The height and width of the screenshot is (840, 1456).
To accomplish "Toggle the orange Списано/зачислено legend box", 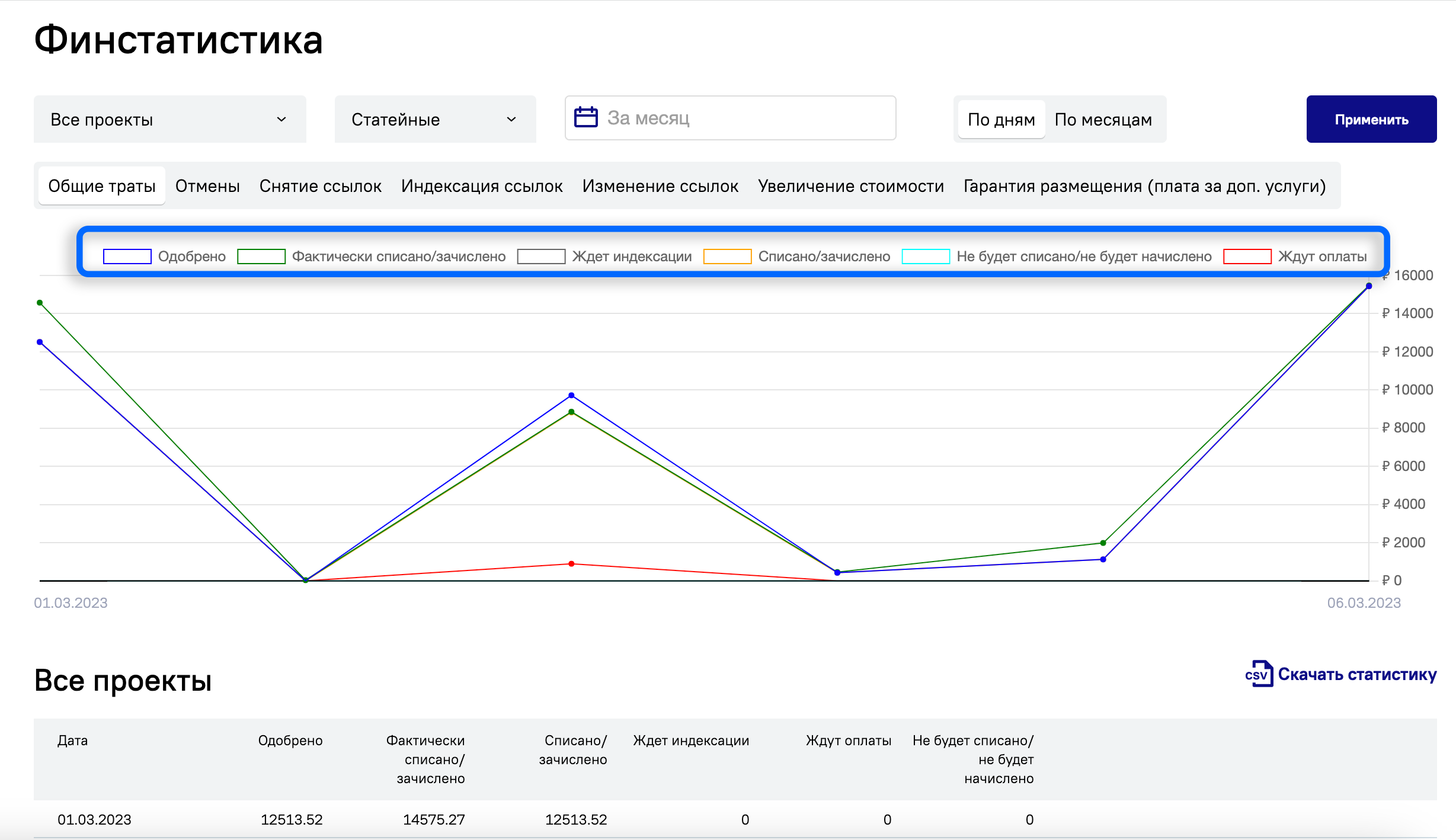I will point(727,257).
